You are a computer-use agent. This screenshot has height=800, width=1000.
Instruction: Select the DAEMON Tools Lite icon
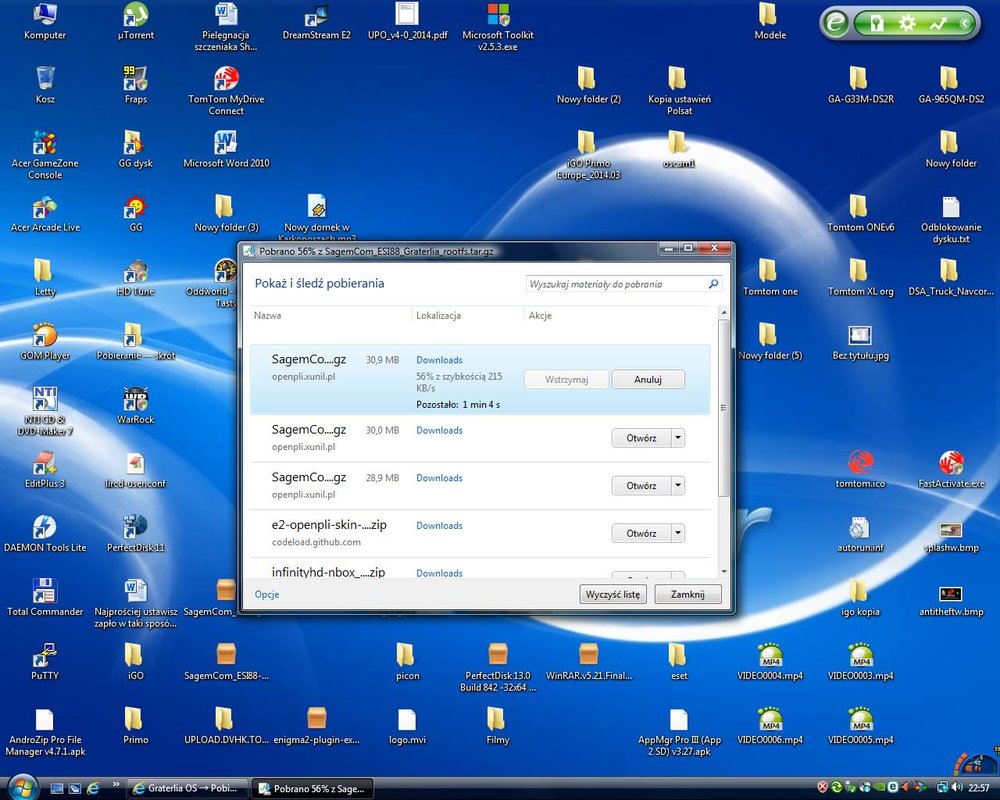coord(44,528)
